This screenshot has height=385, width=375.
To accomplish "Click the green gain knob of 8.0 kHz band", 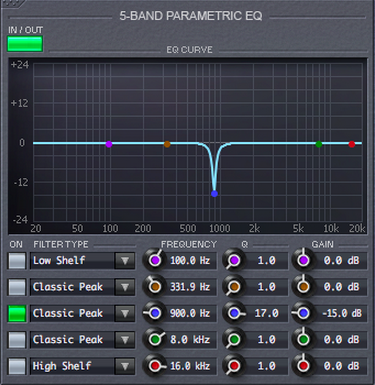I will pos(303,339).
